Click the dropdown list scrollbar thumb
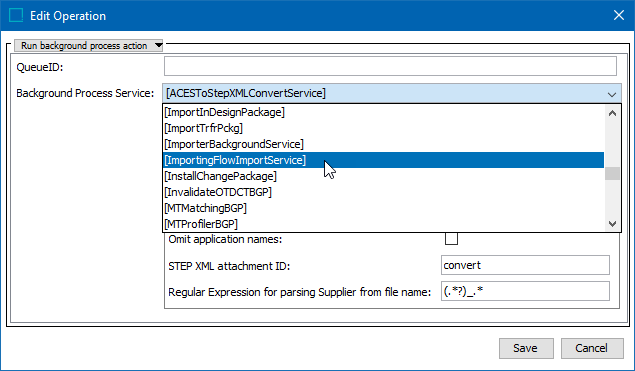 612,173
